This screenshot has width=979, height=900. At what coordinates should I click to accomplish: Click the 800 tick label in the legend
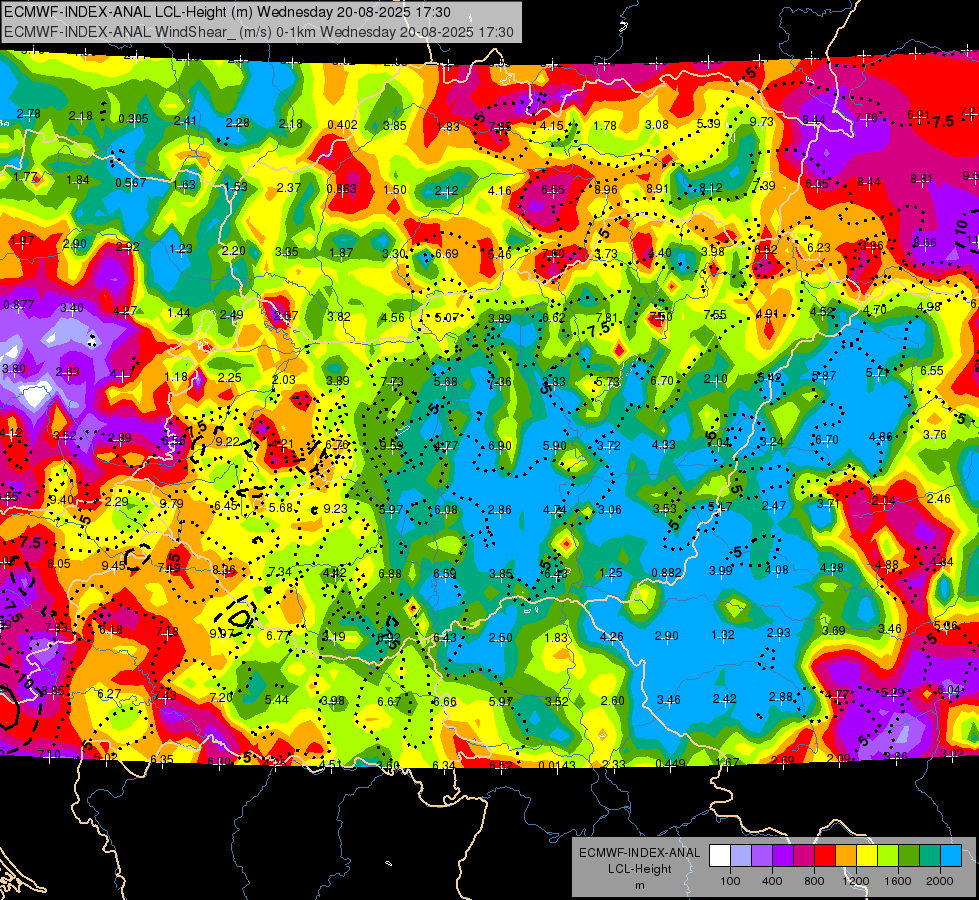[x=814, y=881]
